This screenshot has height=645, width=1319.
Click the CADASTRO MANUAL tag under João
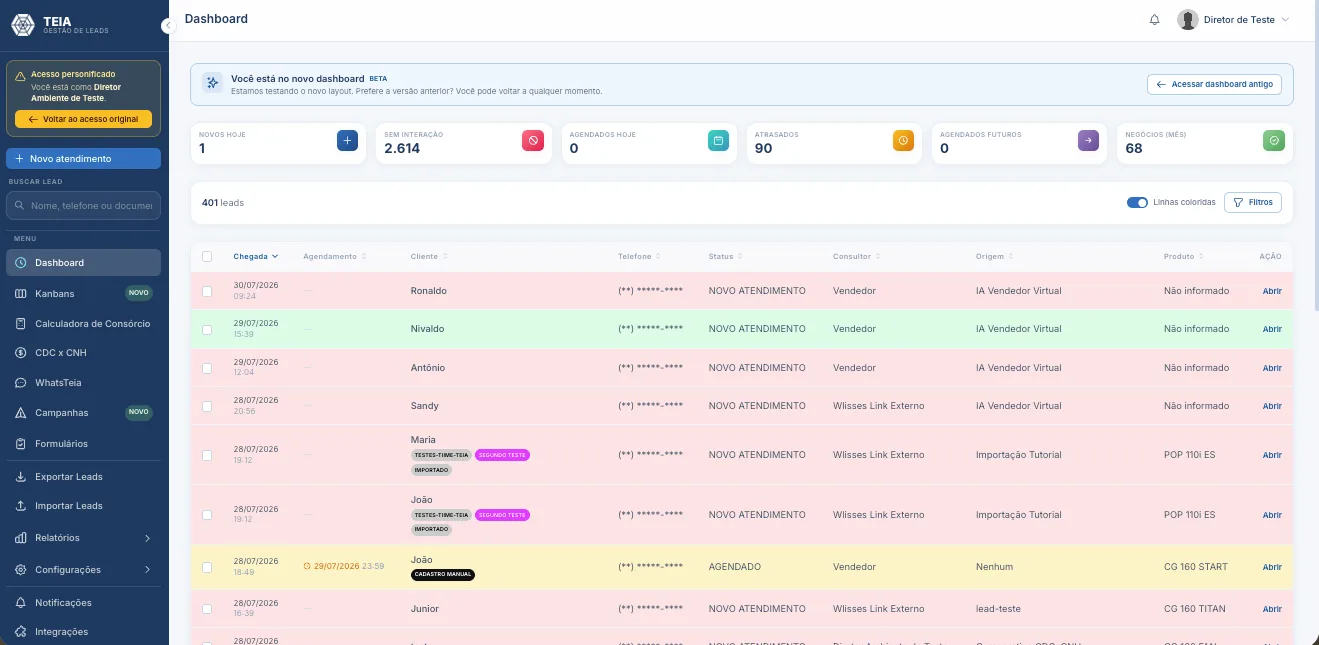[443, 575]
